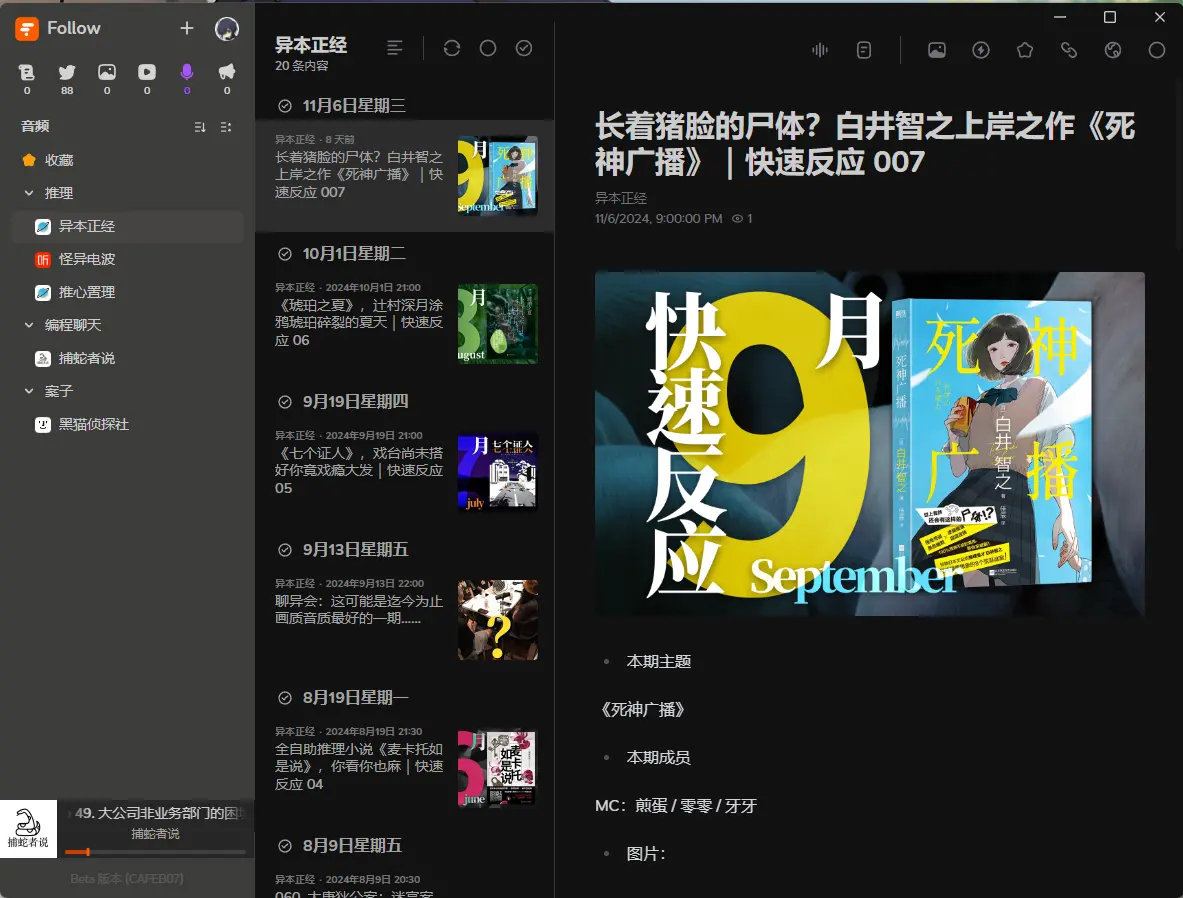This screenshot has width=1183, height=898.
Task: Copy the article link with chain icon
Action: click(1068, 50)
